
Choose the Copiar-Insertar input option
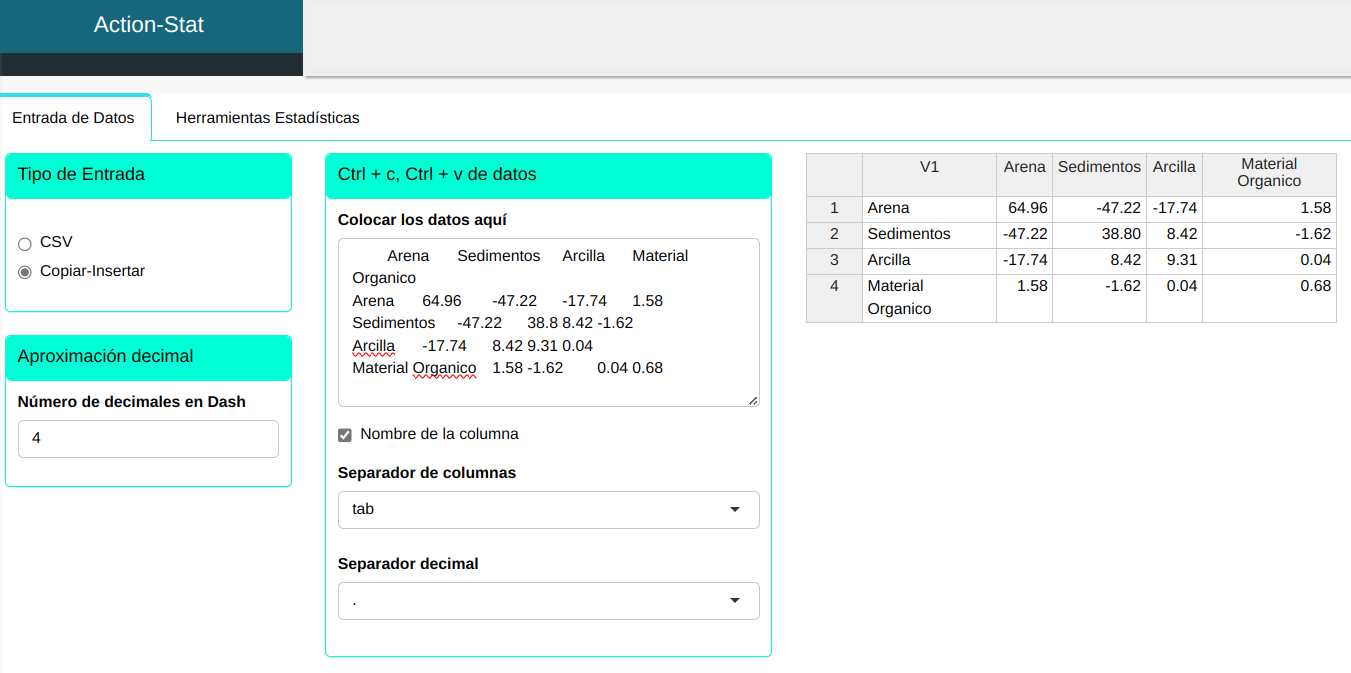[25, 272]
